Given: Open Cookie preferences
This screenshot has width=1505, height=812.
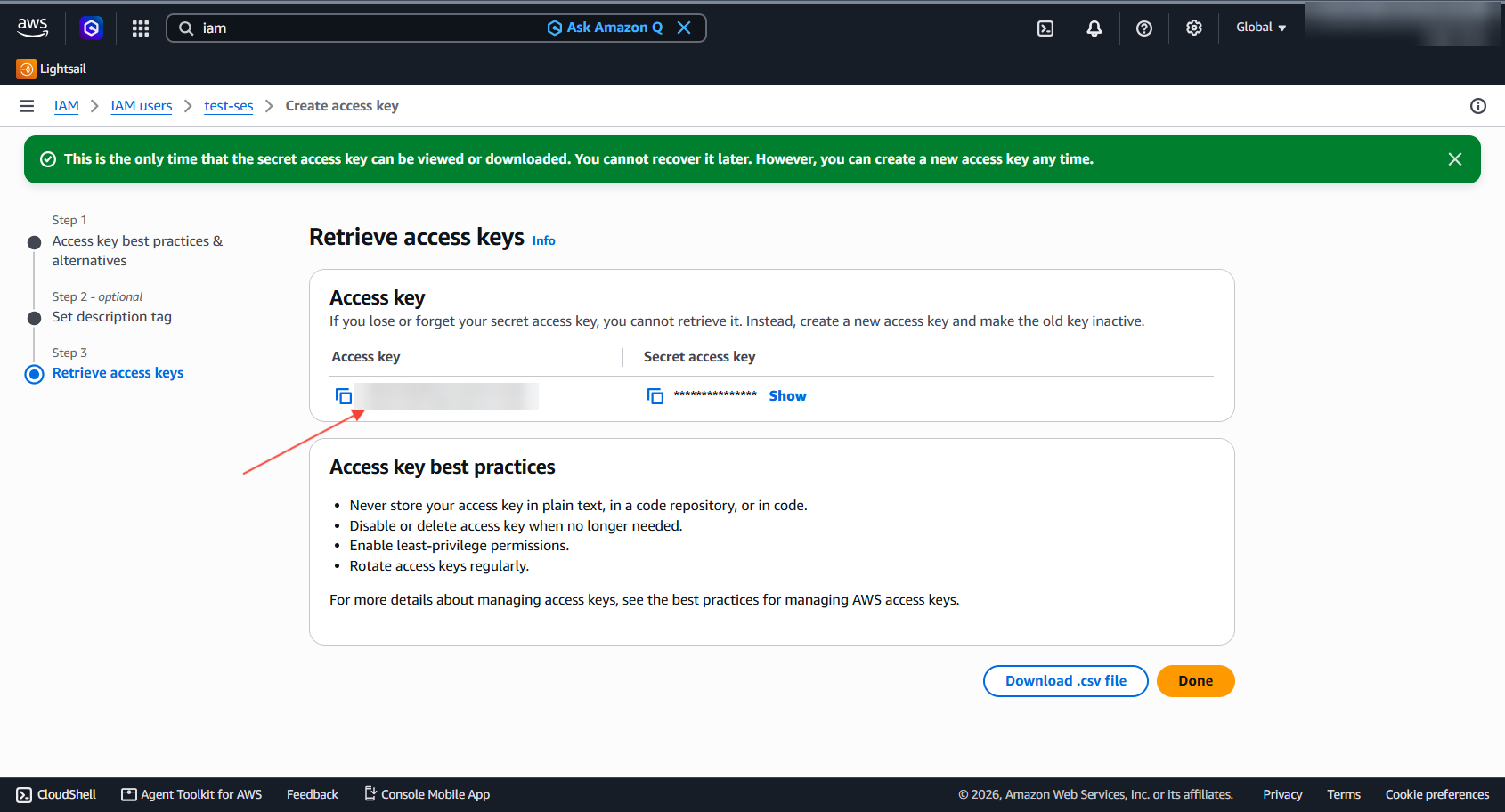Looking at the screenshot, I should coord(1437,794).
